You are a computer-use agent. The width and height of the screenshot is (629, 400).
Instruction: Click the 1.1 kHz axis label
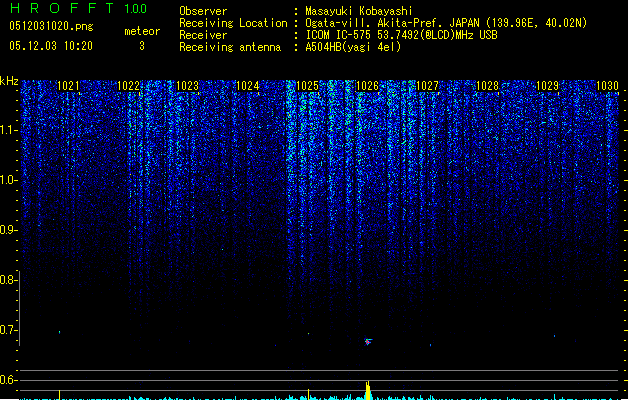tap(8, 130)
